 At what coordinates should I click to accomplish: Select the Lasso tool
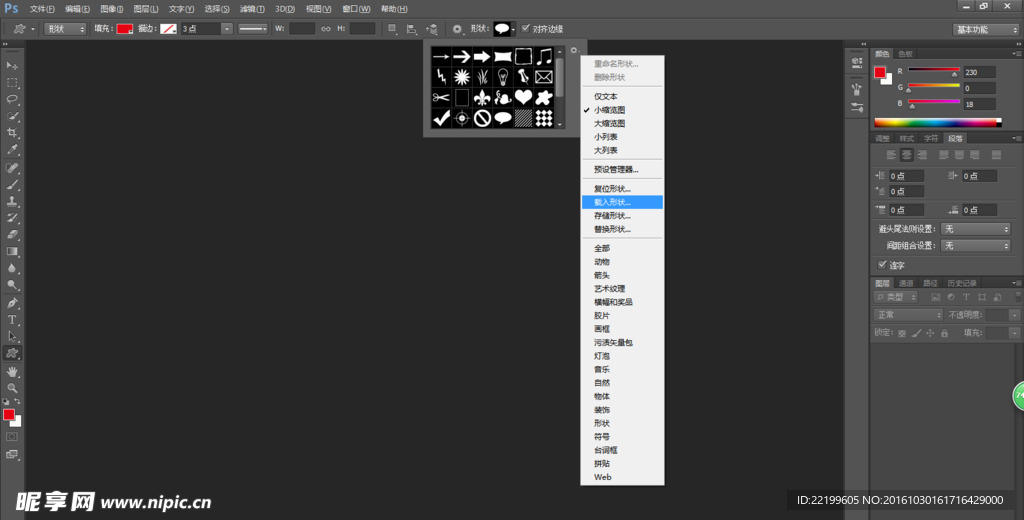(x=13, y=99)
